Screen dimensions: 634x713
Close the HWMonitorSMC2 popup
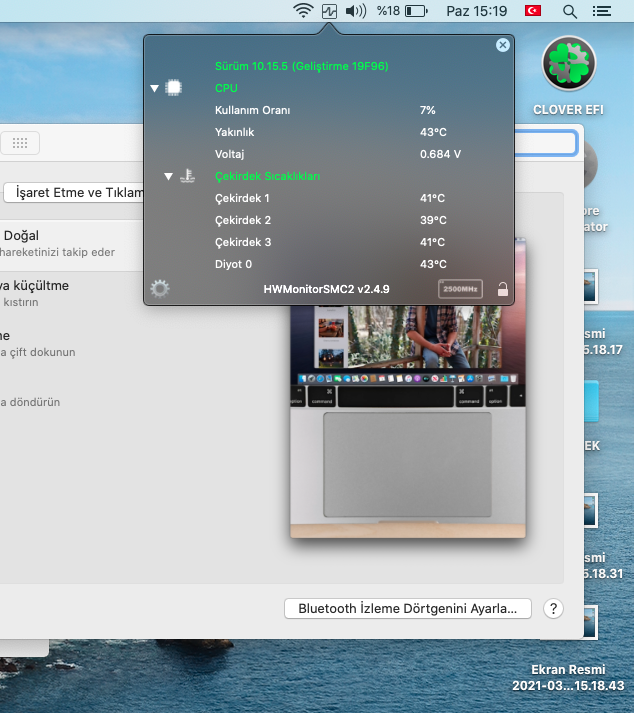[502, 45]
